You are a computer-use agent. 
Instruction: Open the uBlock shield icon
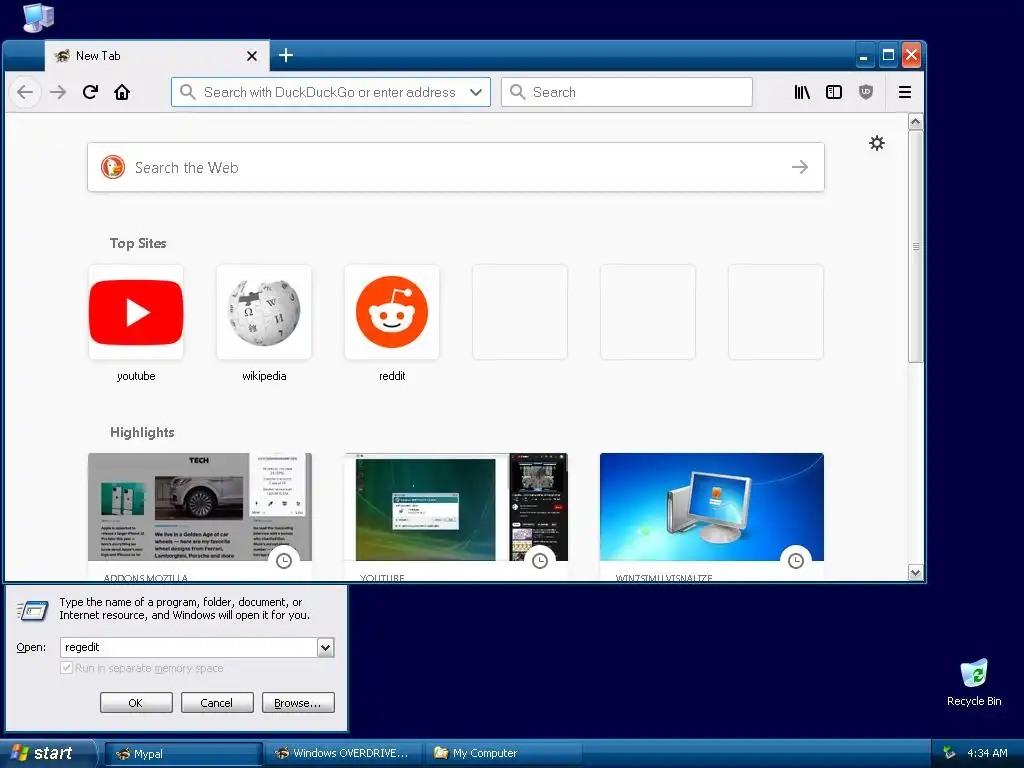click(x=866, y=92)
